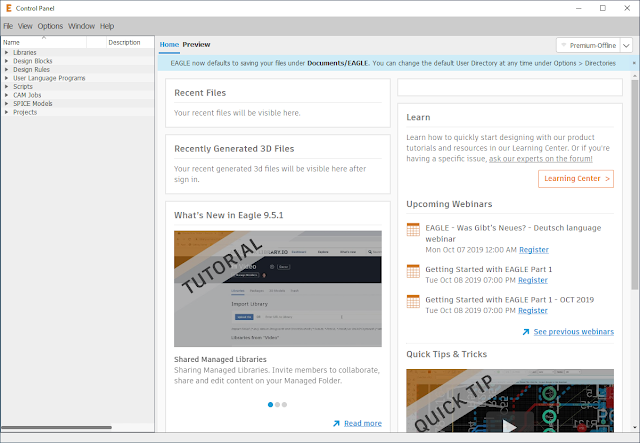640x443 pixels.
Task: Minimize the Control Panel window
Action: 579,8
